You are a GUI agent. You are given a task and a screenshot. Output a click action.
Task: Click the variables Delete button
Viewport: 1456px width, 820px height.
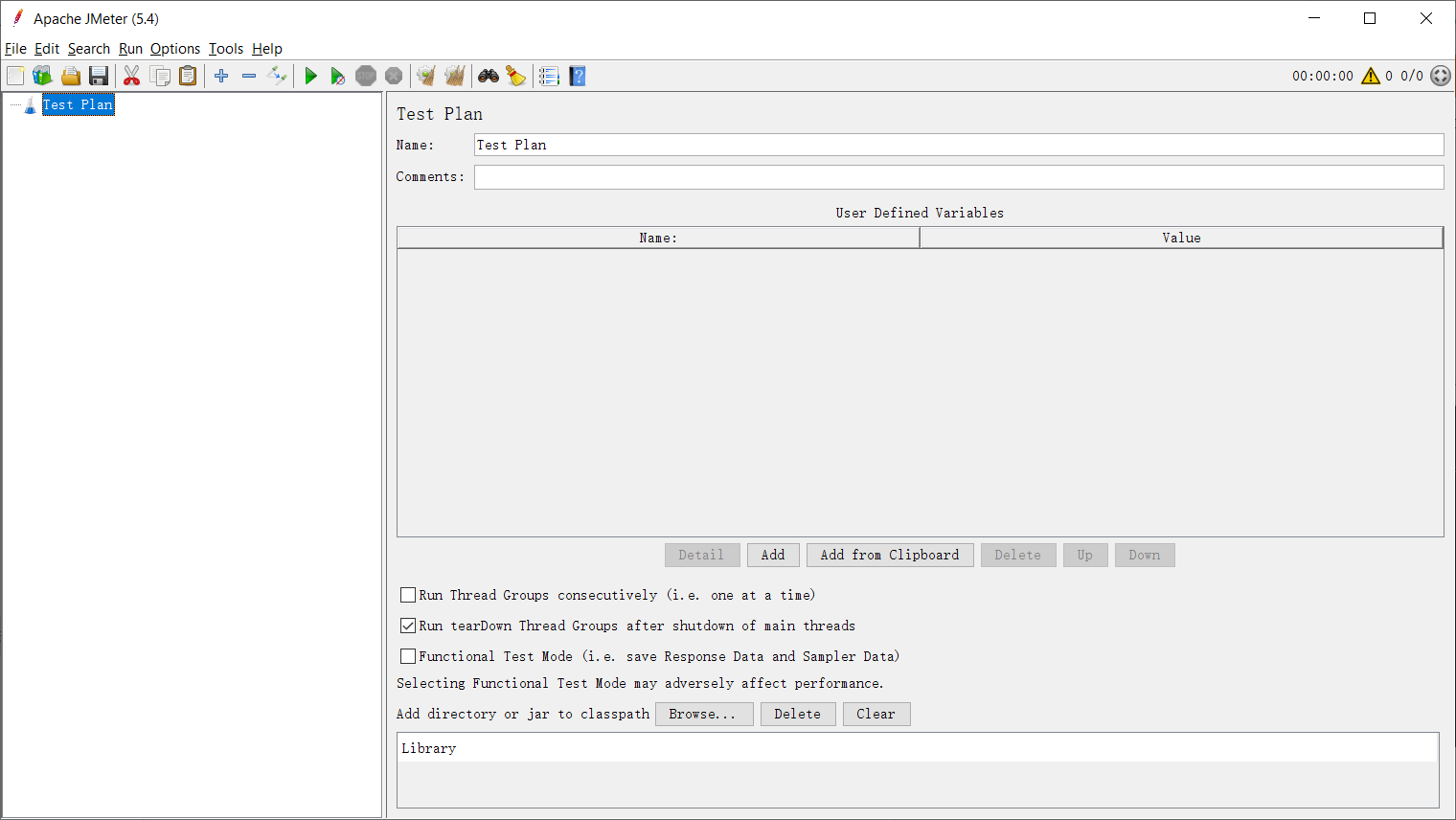(1018, 555)
